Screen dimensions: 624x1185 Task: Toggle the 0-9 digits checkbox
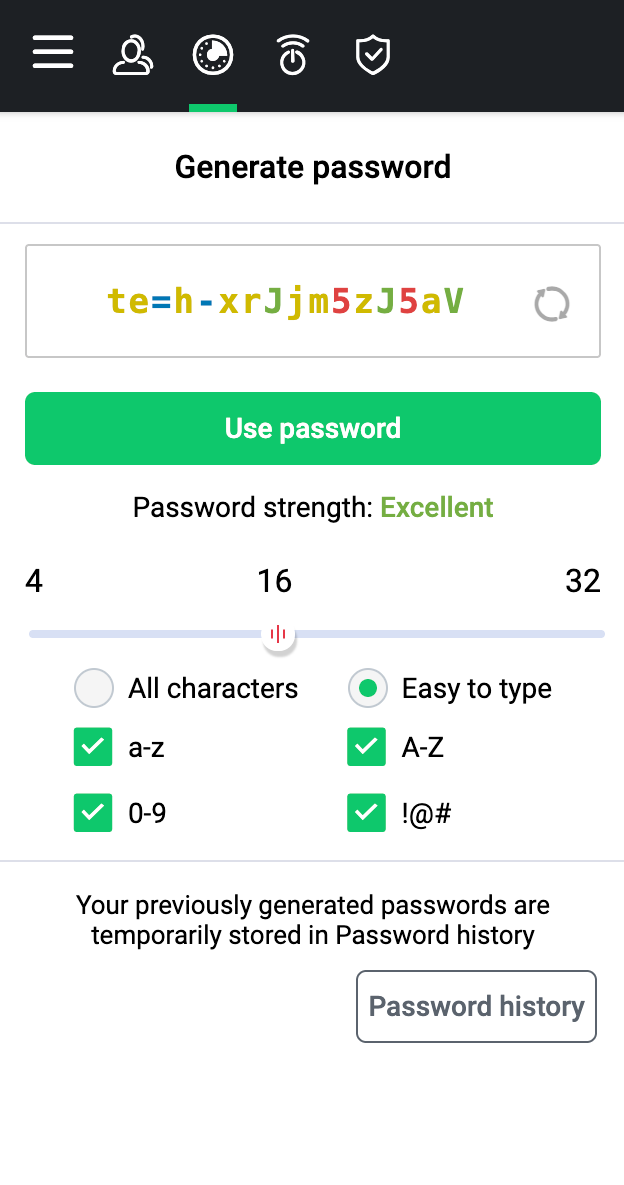(93, 813)
